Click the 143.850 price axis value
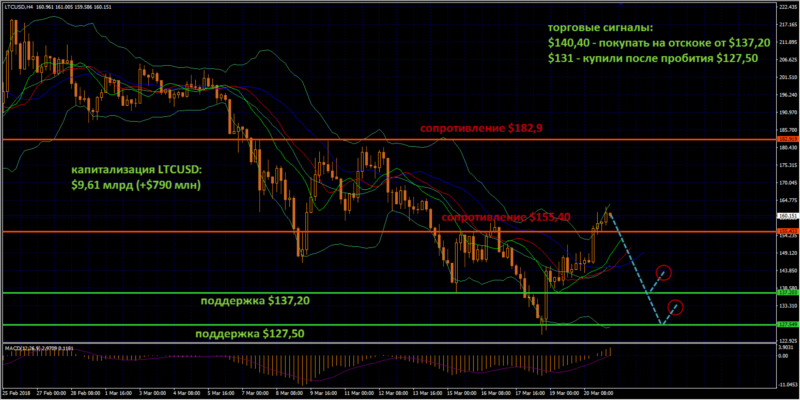 point(786,271)
